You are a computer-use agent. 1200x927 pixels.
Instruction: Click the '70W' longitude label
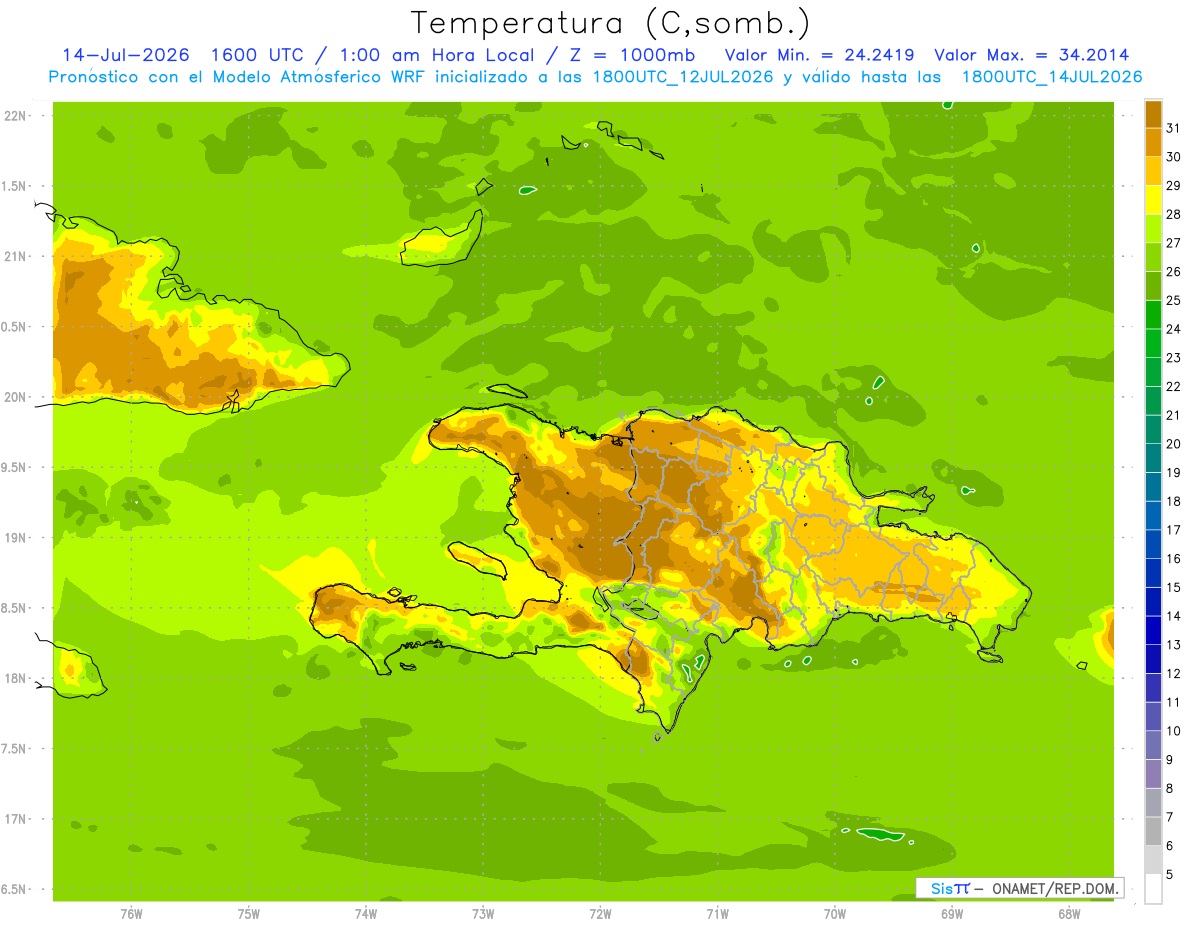[x=835, y=913]
